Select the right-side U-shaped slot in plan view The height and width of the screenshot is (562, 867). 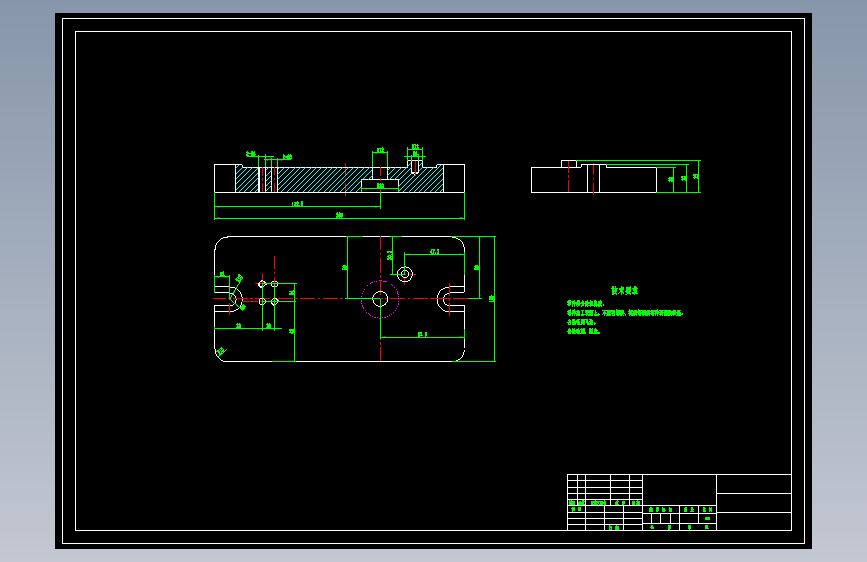point(451,299)
